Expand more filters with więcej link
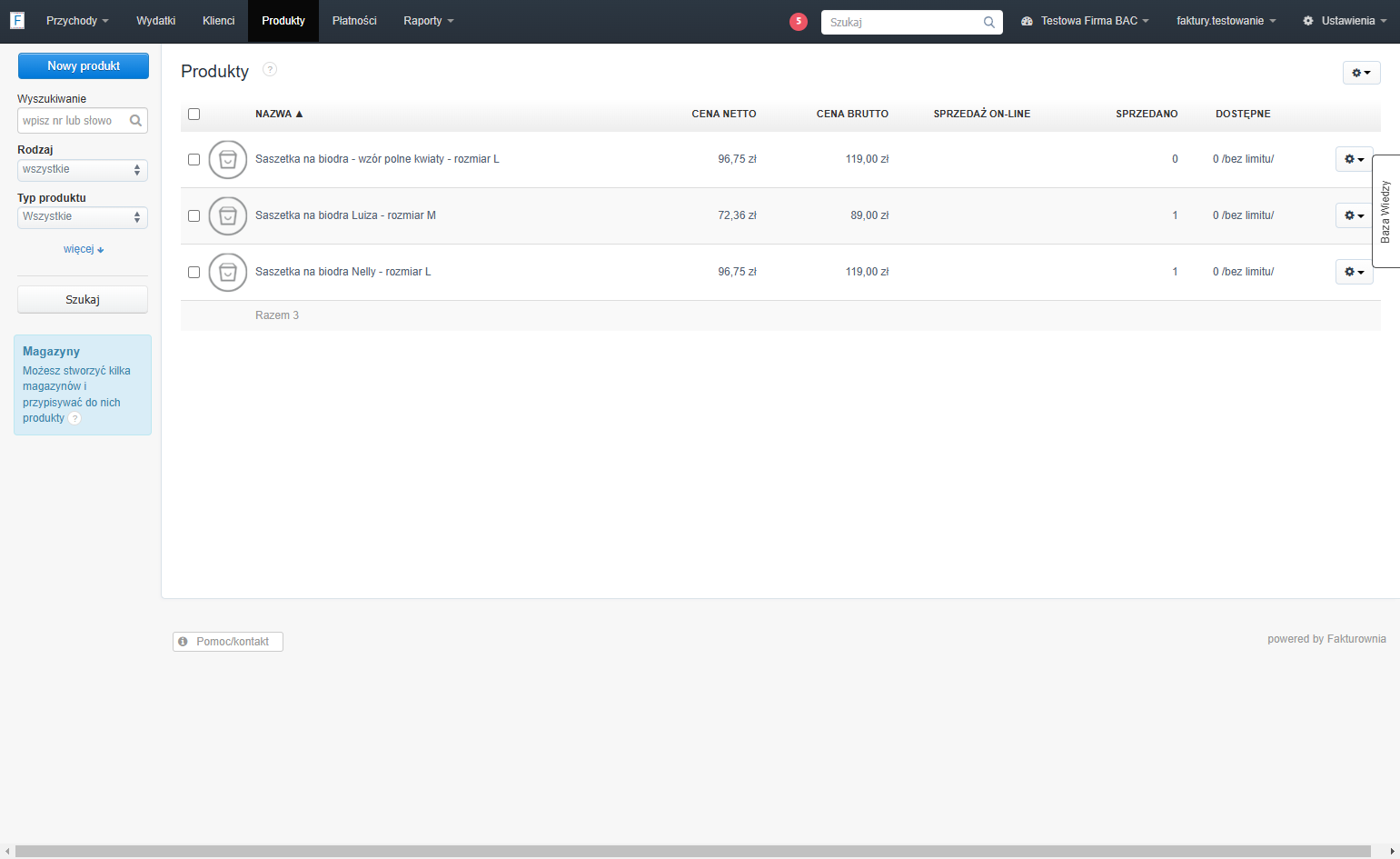Image resolution: width=1400 pixels, height=859 pixels. tap(84, 249)
